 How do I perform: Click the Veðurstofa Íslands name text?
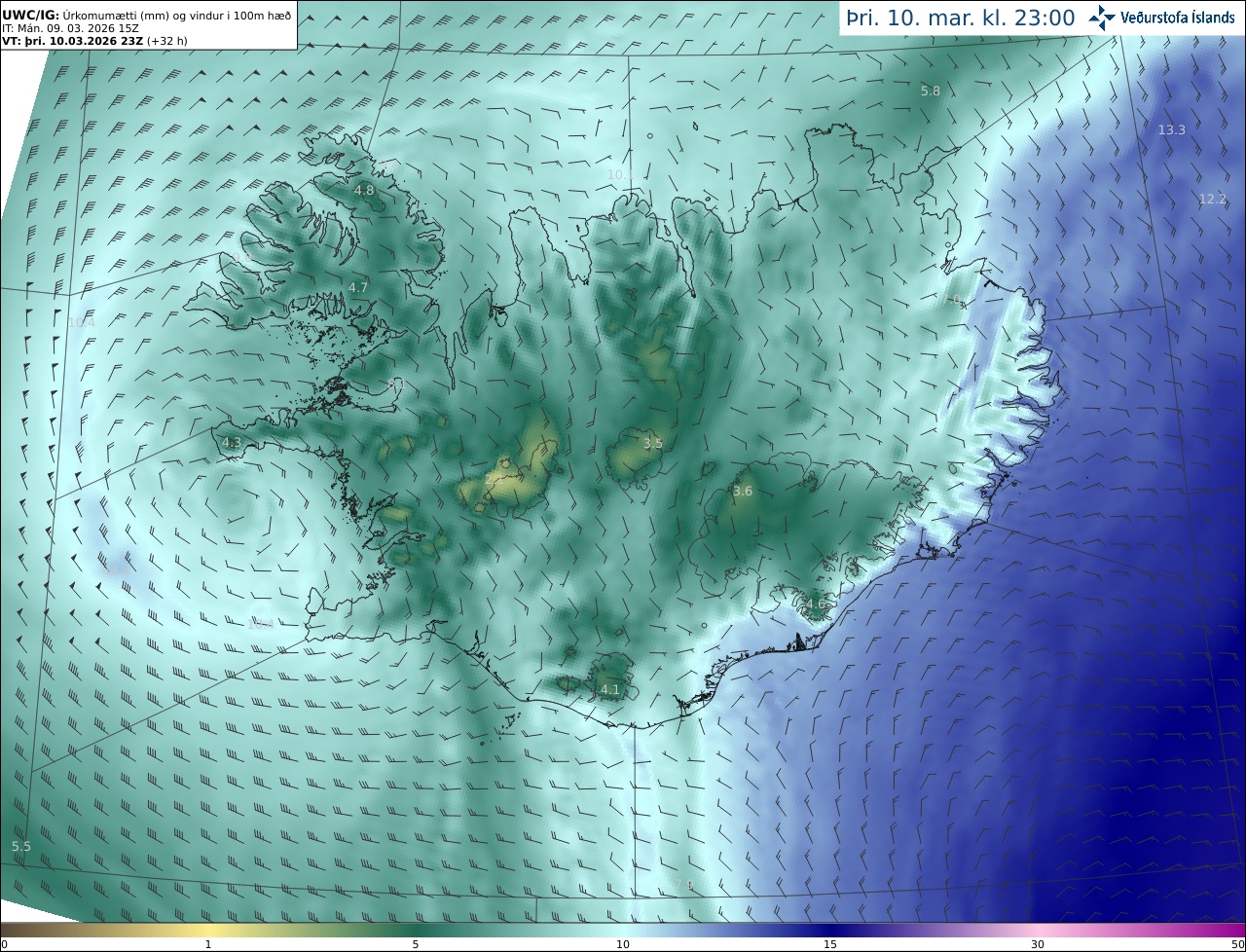point(1178,18)
